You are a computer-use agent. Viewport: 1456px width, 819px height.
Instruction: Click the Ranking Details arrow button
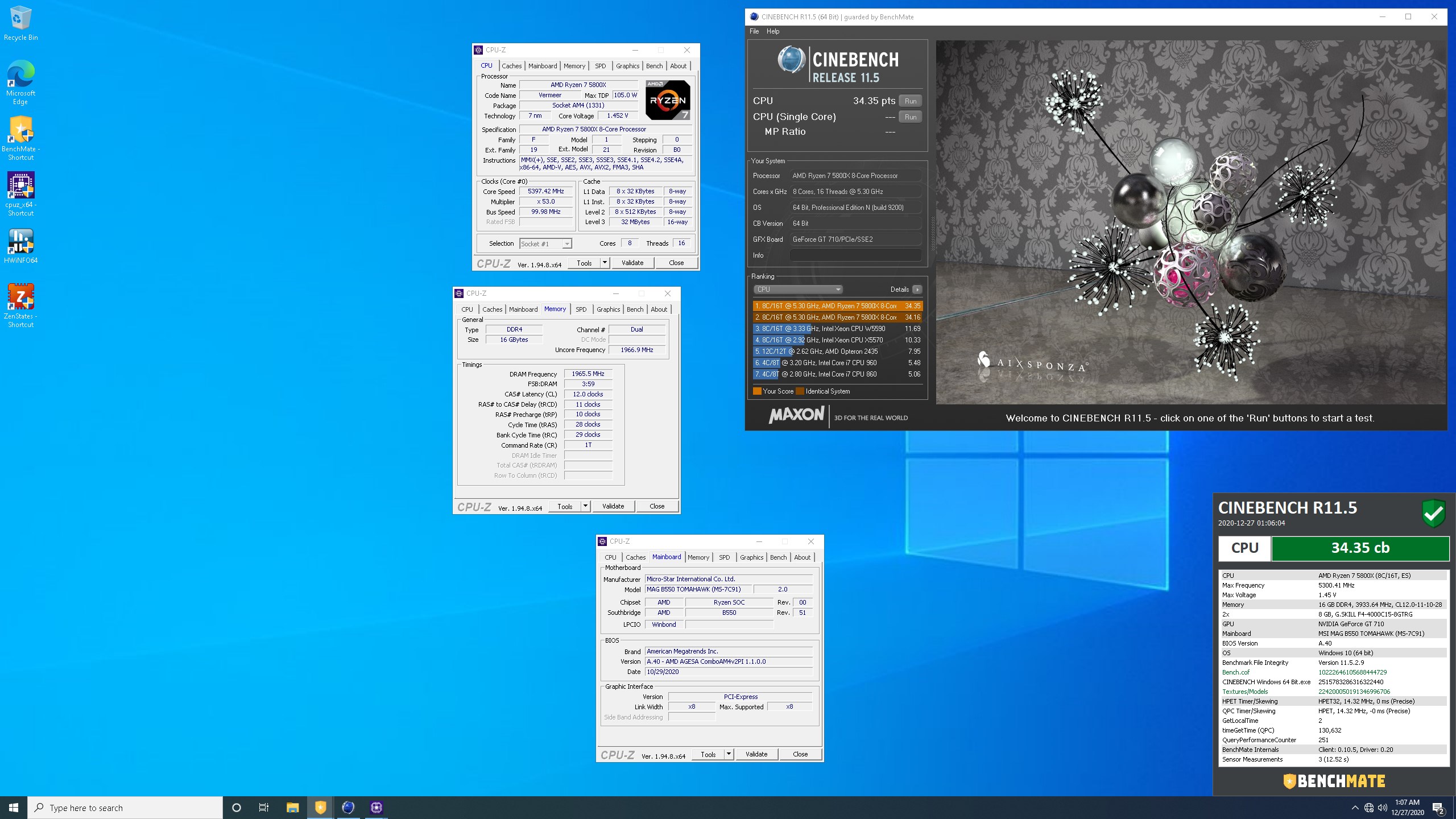pos(917,289)
